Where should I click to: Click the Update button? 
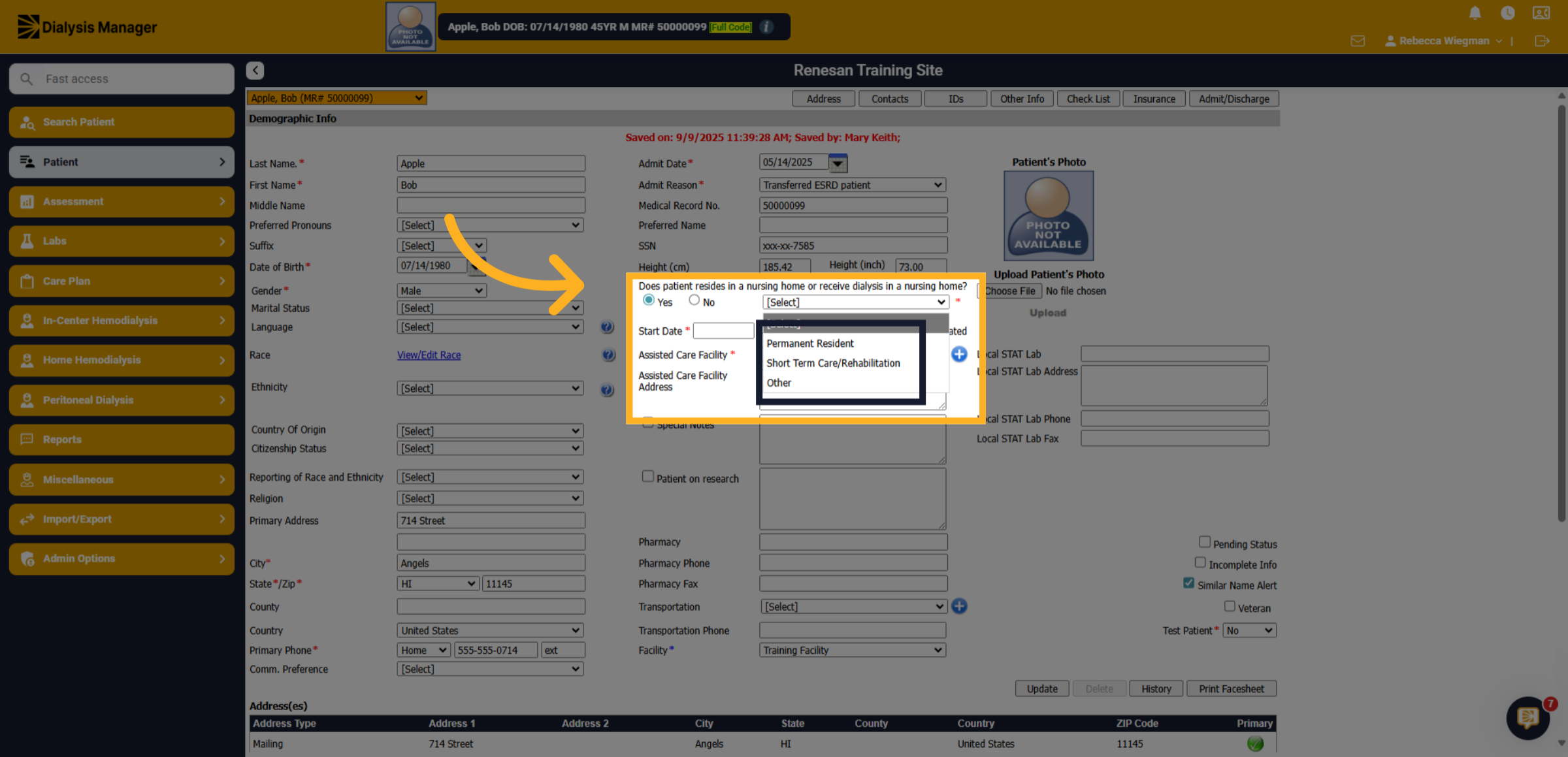[x=1042, y=688]
